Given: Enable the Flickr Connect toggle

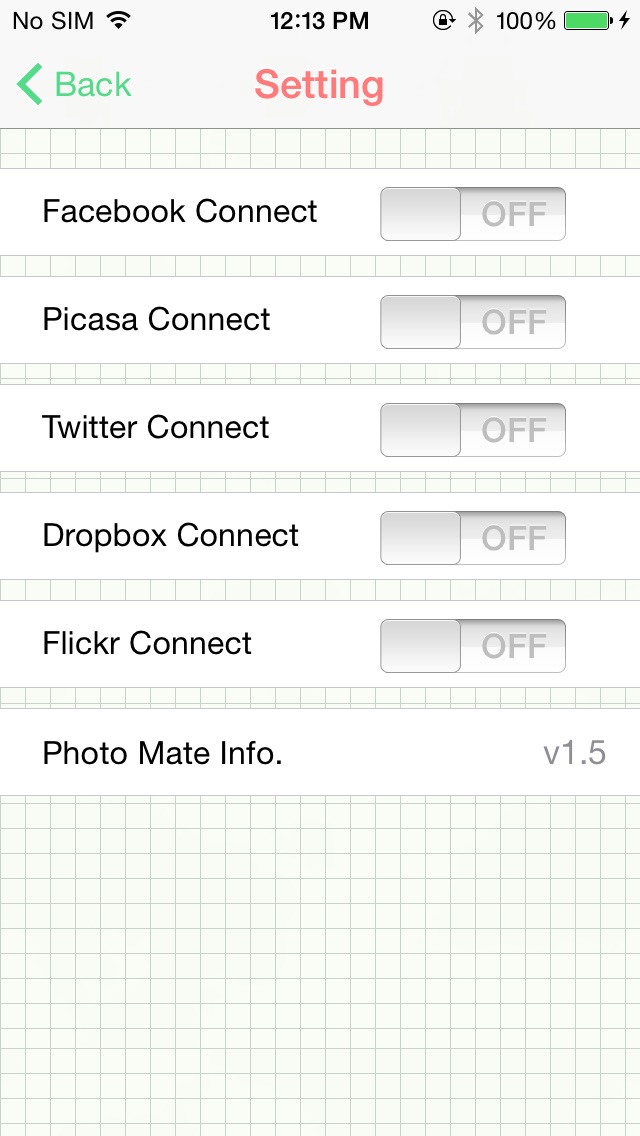Looking at the screenshot, I should tap(473, 646).
